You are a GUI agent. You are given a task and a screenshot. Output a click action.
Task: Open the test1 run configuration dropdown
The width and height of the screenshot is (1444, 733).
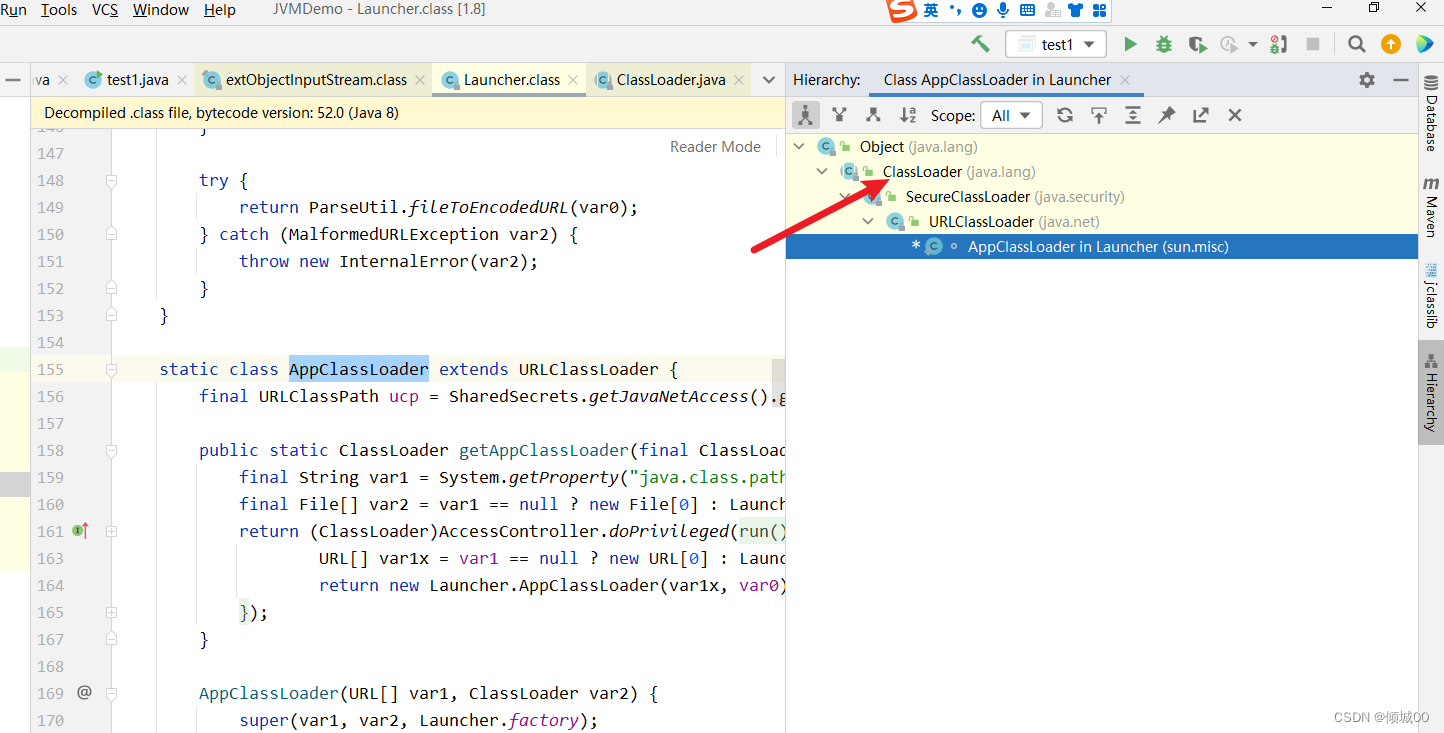coord(1056,44)
